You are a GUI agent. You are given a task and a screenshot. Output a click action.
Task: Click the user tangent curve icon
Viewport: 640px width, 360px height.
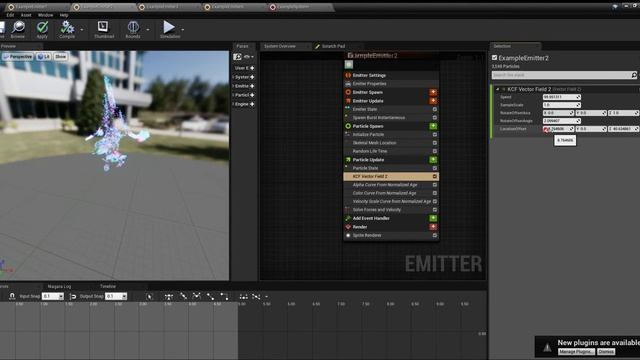(183, 297)
